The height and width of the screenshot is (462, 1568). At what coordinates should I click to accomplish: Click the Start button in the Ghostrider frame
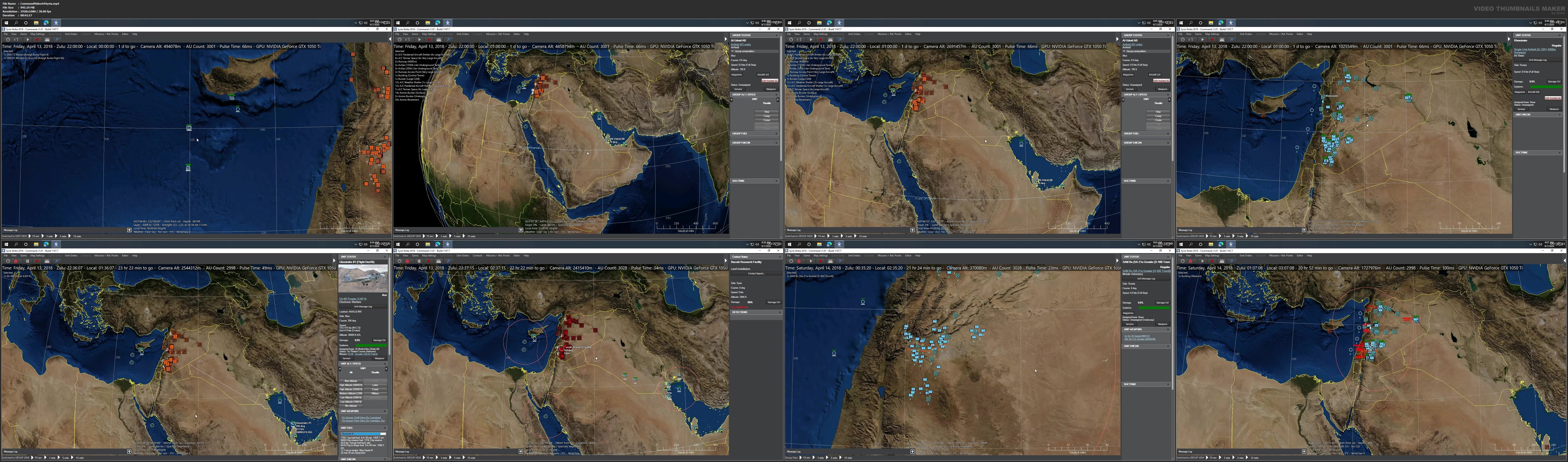6,244
